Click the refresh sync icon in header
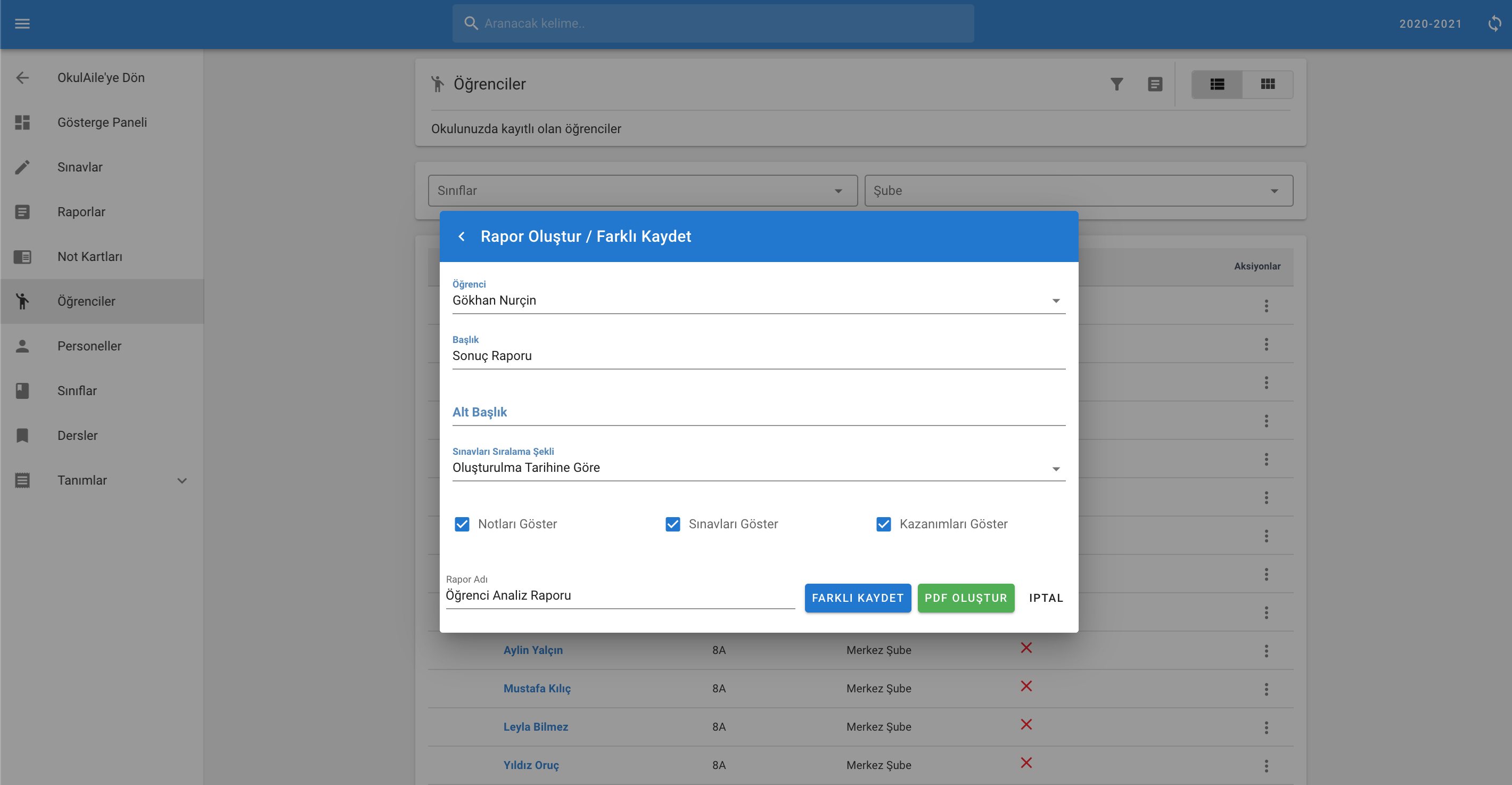The width and height of the screenshot is (1512, 785). [x=1494, y=23]
